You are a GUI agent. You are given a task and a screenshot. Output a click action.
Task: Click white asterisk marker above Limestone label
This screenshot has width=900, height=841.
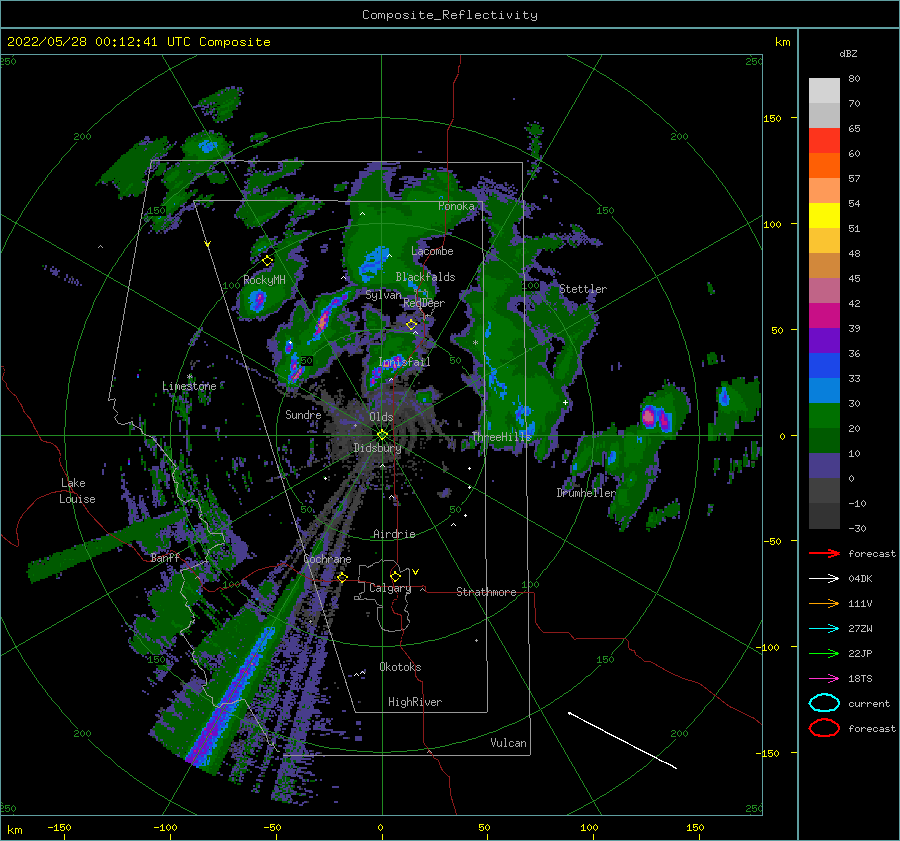[x=189, y=377]
